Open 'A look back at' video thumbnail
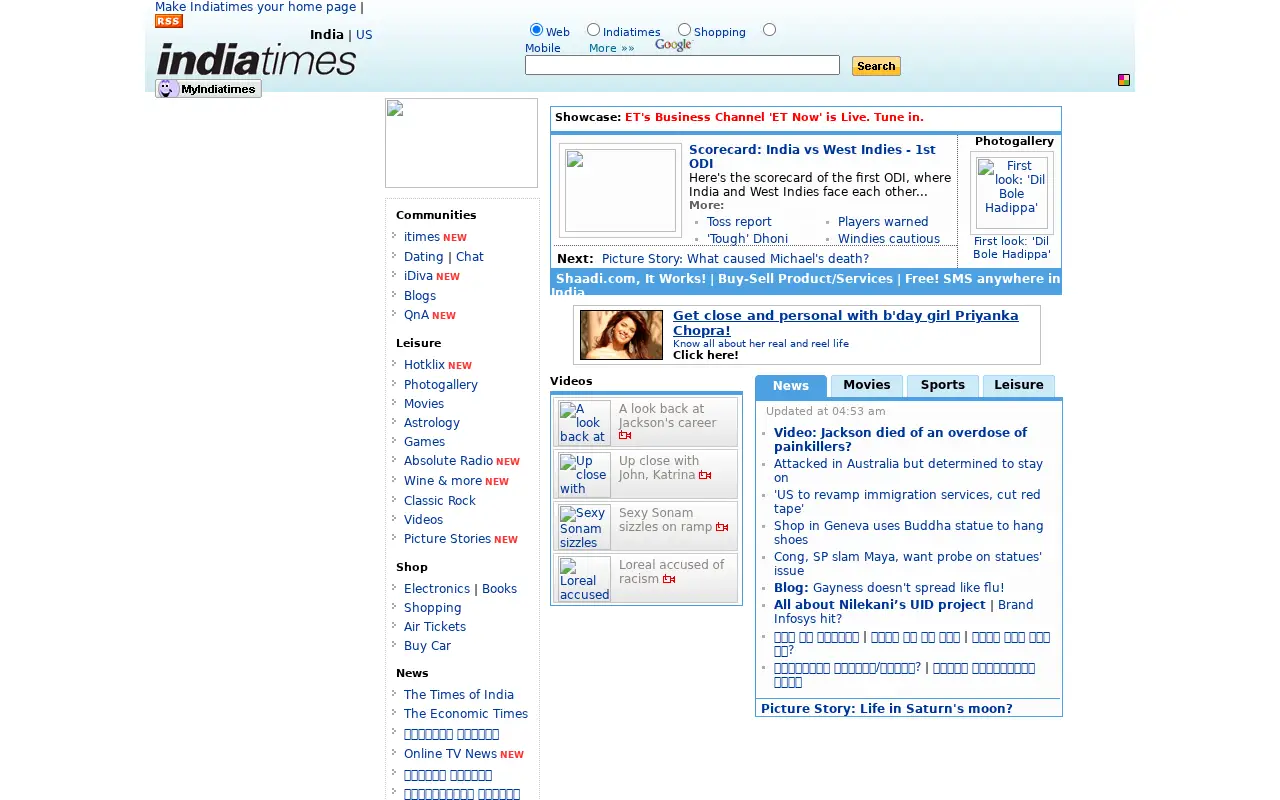 pyautogui.click(x=584, y=423)
